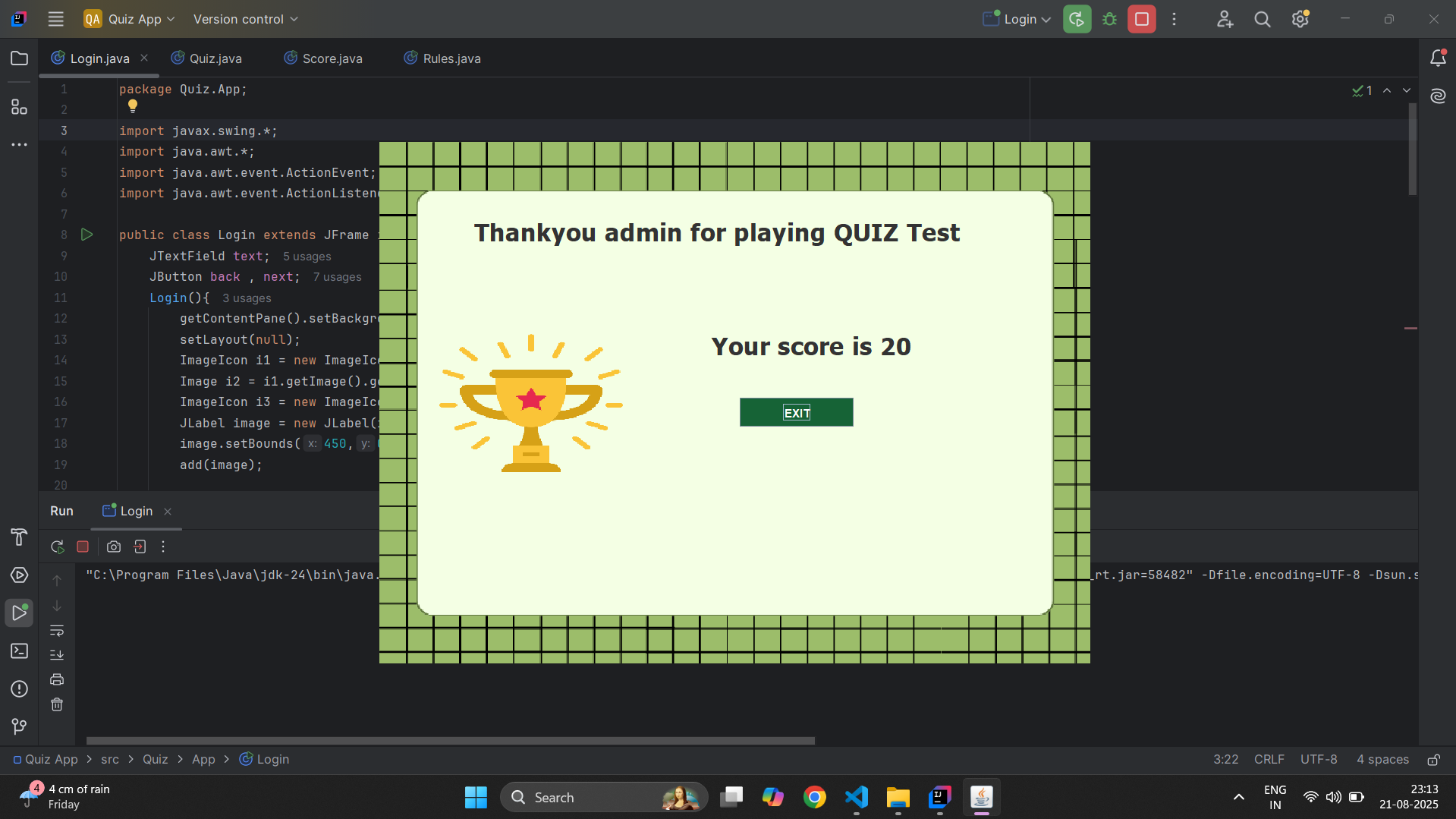Click the UTF-8 encoding in status bar
This screenshot has width=1456, height=819.
pyautogui.click(x=1318, y=760)
